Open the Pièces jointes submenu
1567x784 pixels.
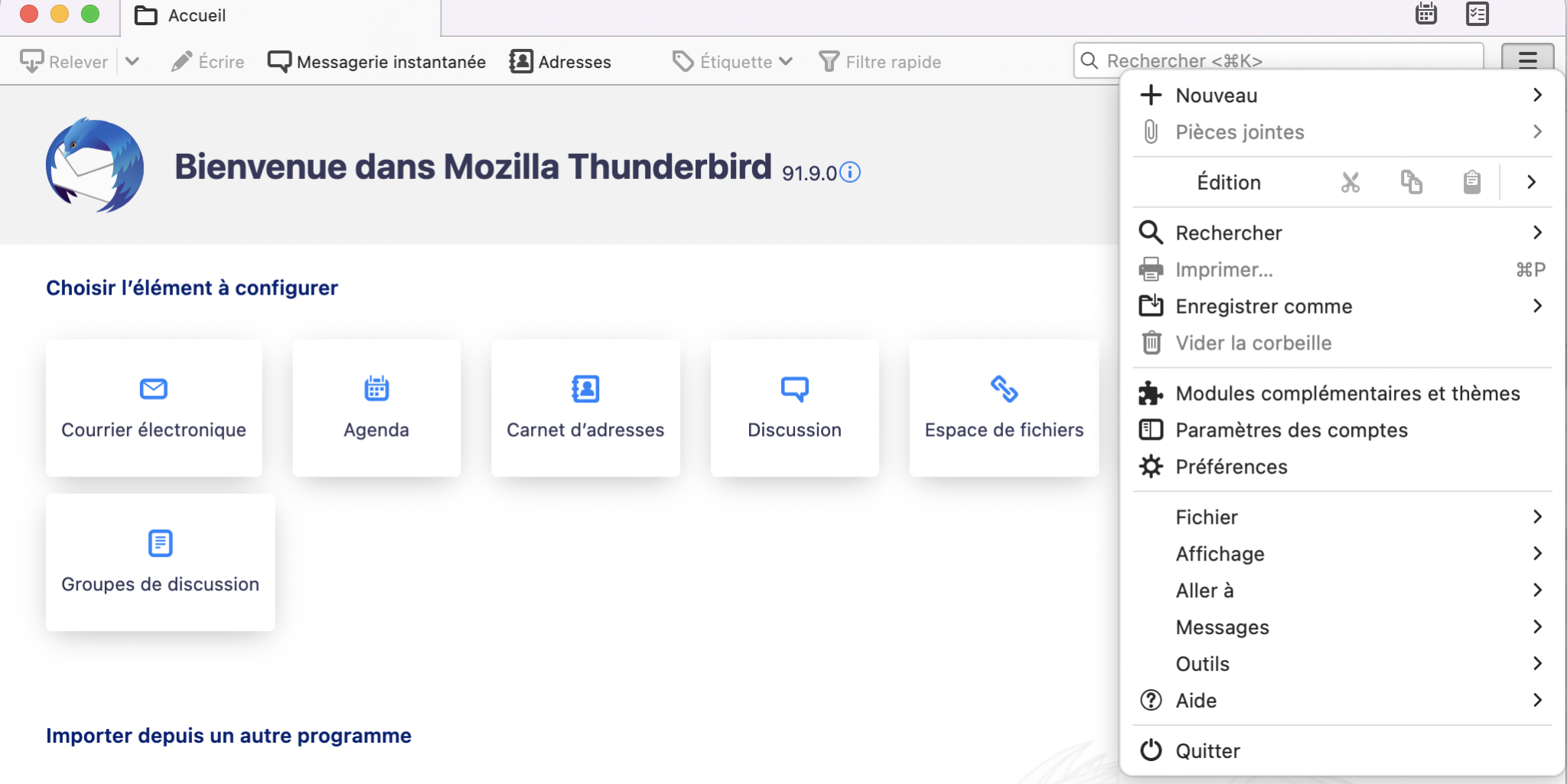tap(1341, 132)
